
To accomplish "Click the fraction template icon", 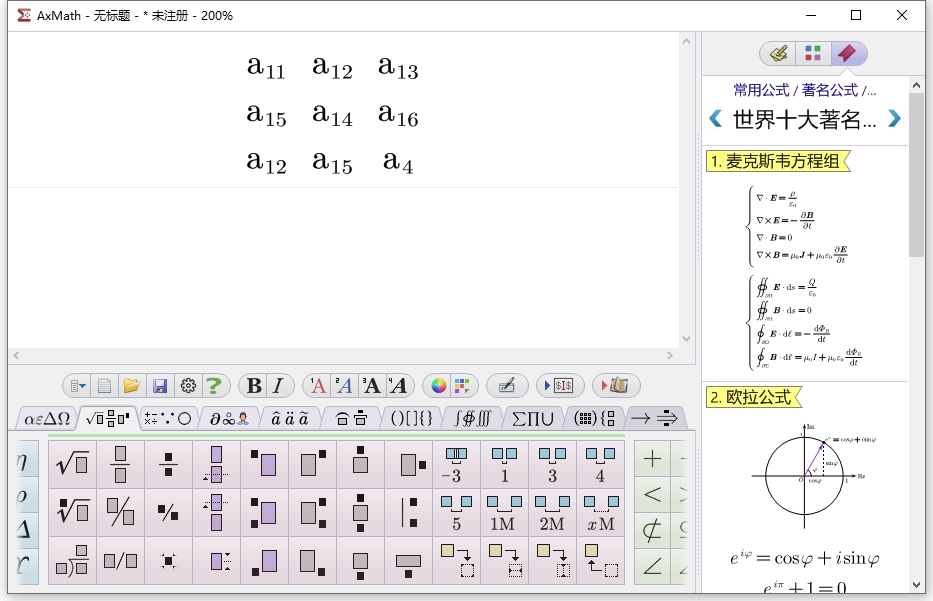I will pyautogui.click(x=119, y=463).
